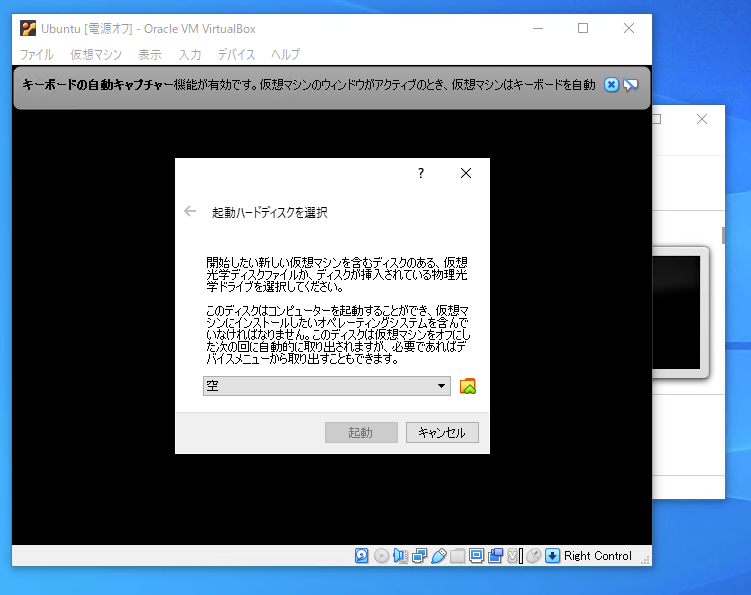Click the dialog help question mark
This screenshot has width=751, height=595.
pos(421,173)
